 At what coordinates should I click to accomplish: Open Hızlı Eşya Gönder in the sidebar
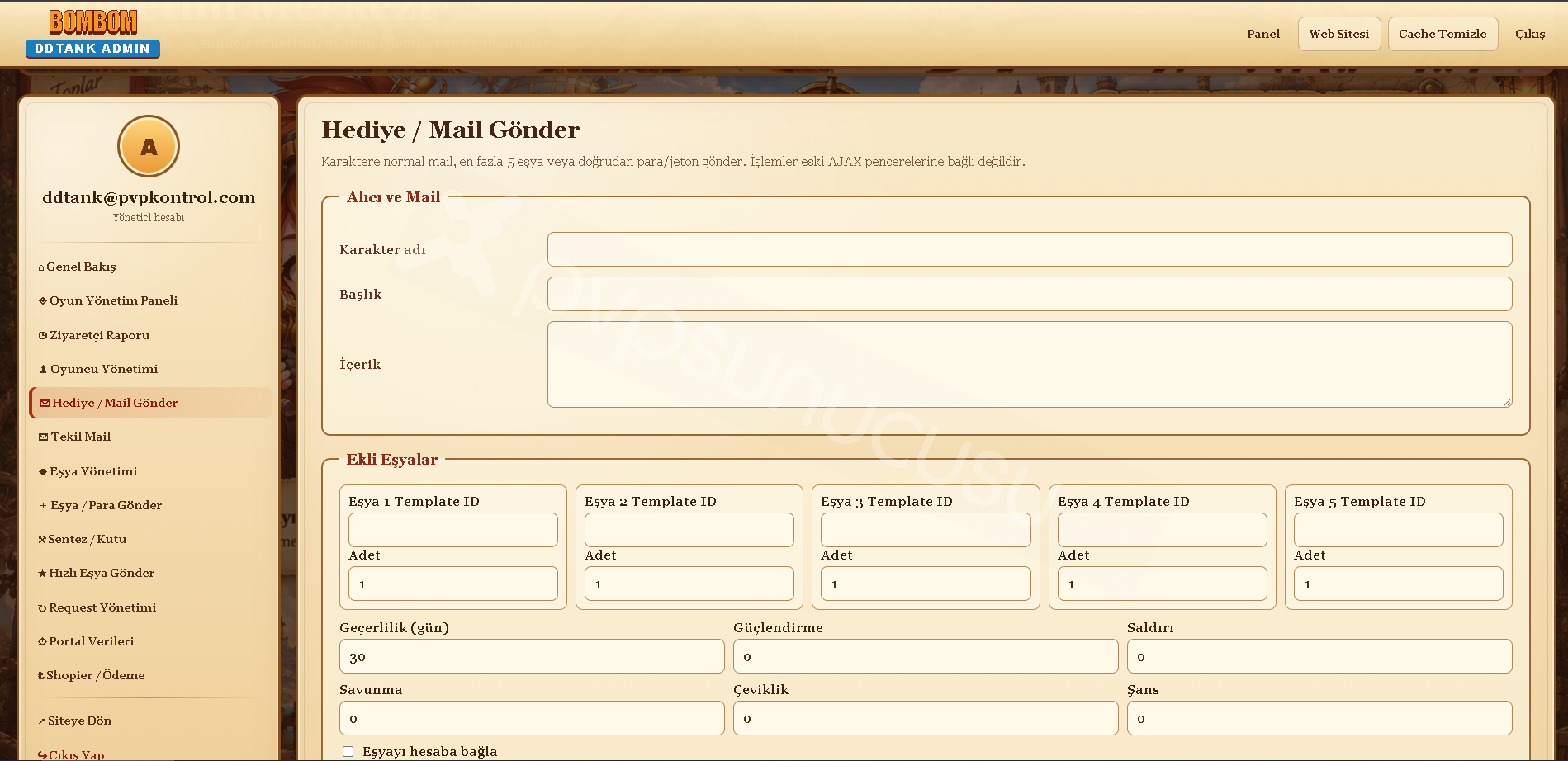click(x=96, y=573)
